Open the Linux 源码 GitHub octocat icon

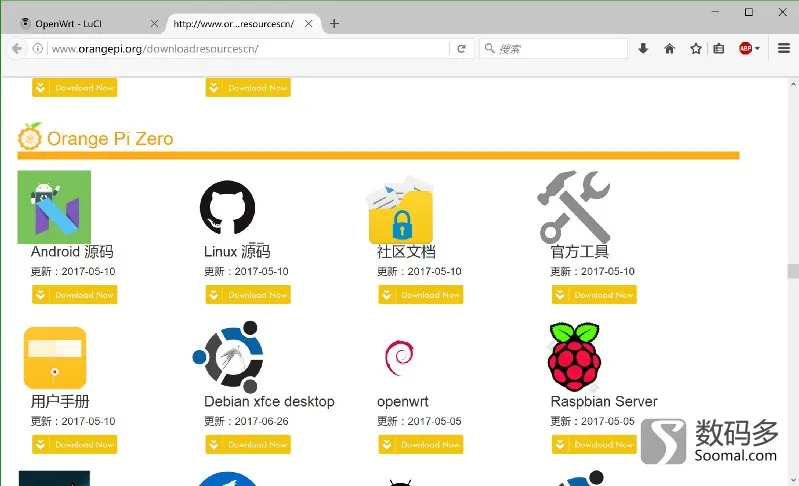pyautogui.click(x=227, y=207)
